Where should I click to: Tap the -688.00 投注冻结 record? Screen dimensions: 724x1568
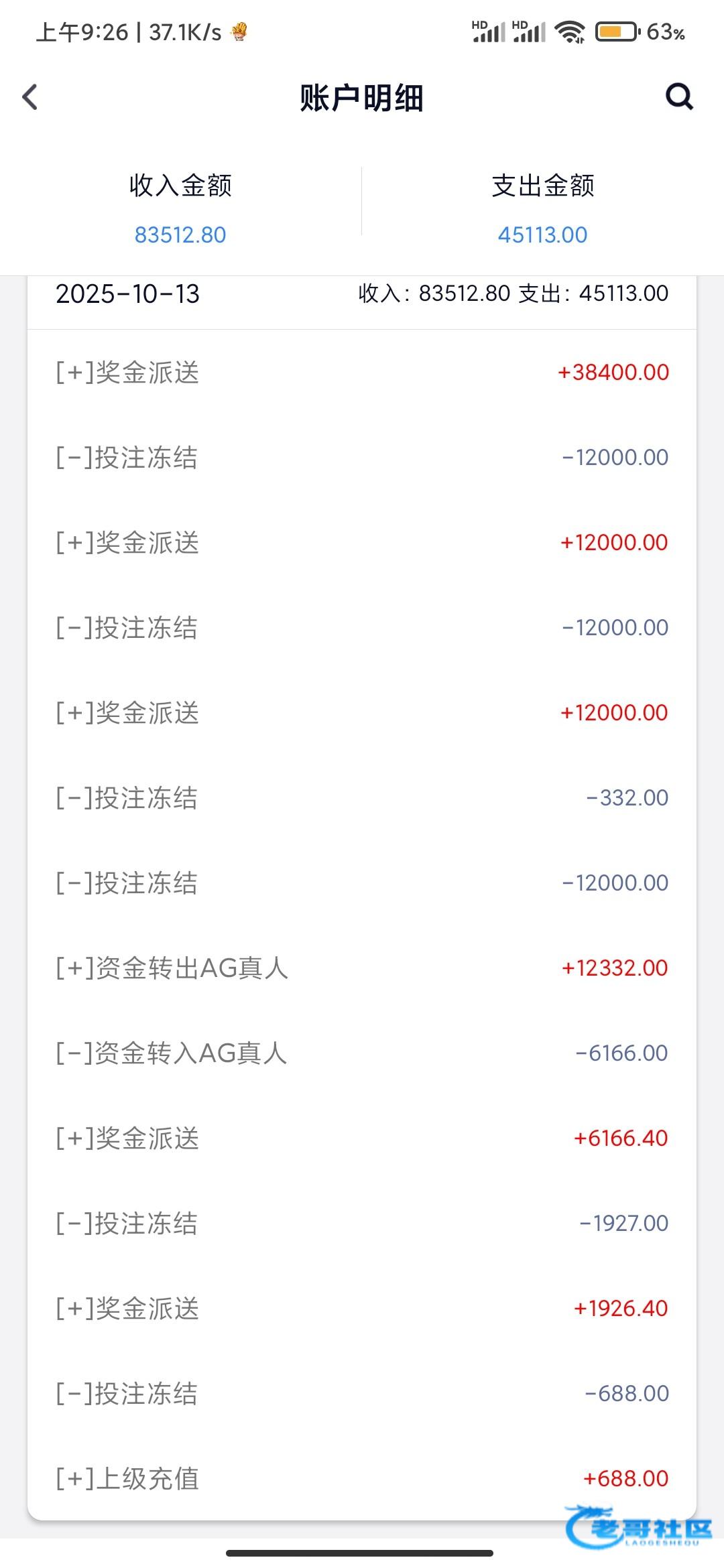[x=362, y=1394]
